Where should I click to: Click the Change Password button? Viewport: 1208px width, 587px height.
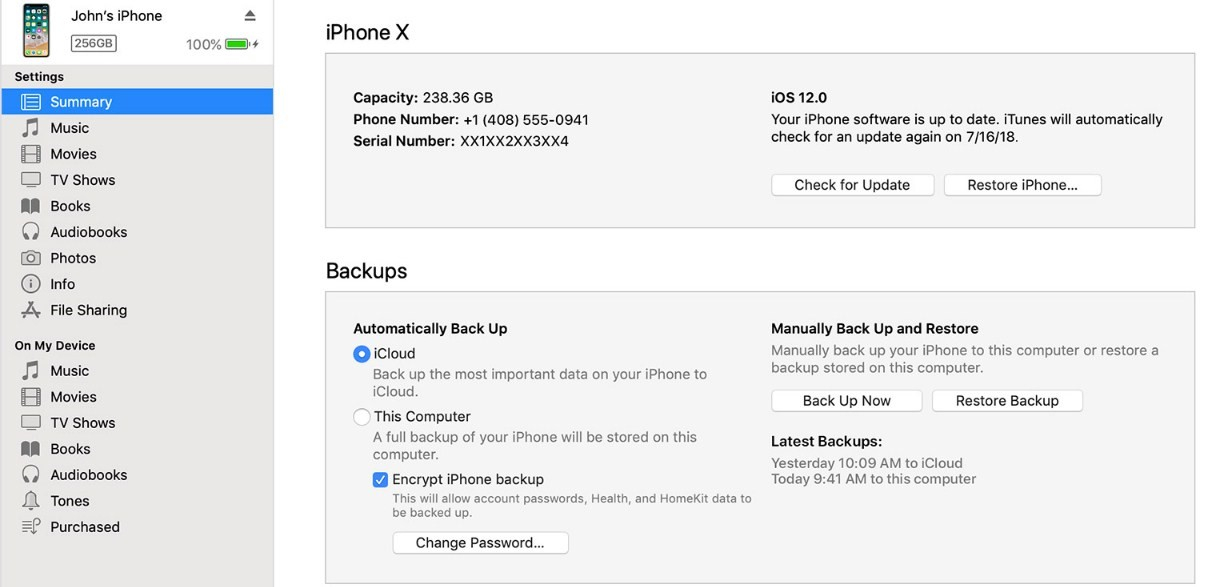tap(480, 543)
